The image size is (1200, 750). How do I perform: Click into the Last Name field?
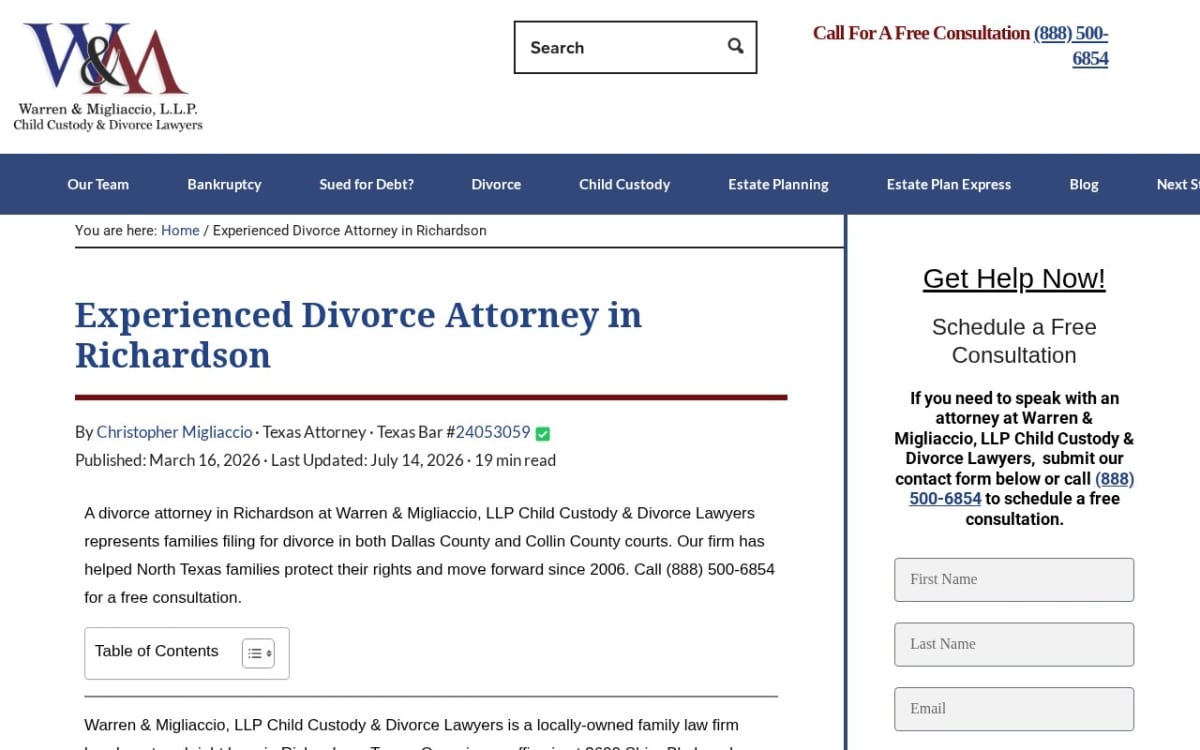pyautogui.click(x=1014, y=644)
